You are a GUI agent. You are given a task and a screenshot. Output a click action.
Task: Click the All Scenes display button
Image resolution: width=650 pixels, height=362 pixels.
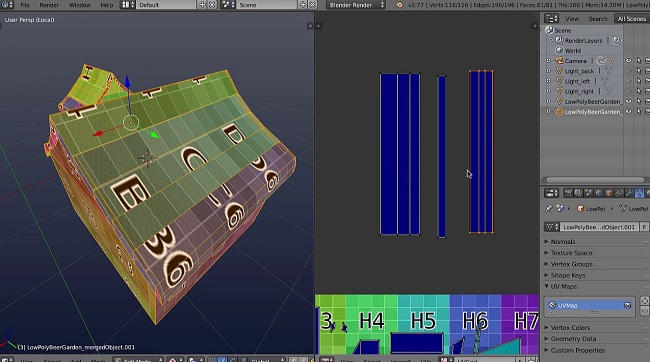tap(631, 19)
